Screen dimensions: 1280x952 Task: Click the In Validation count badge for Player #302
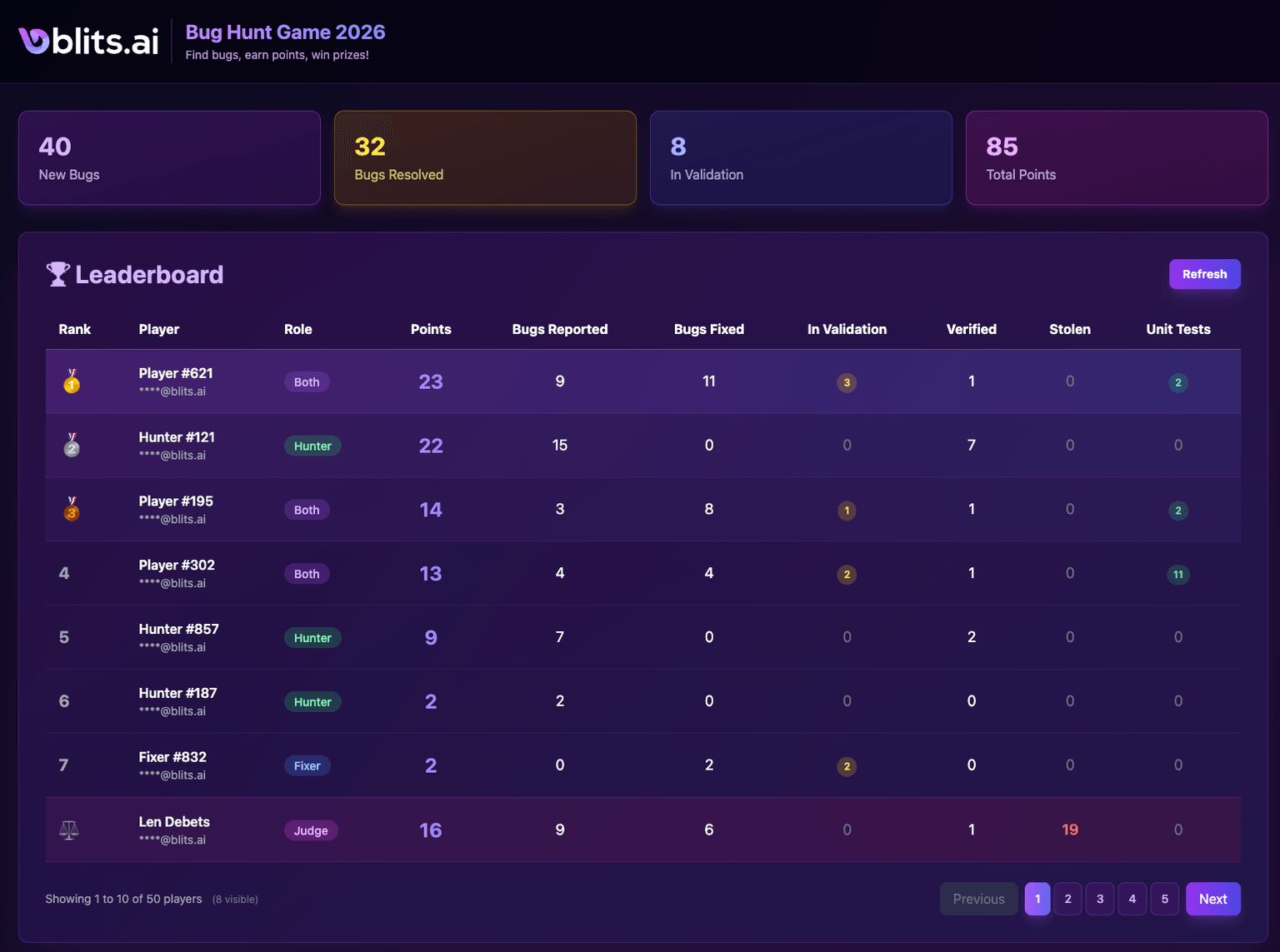(x=847, y=575)
